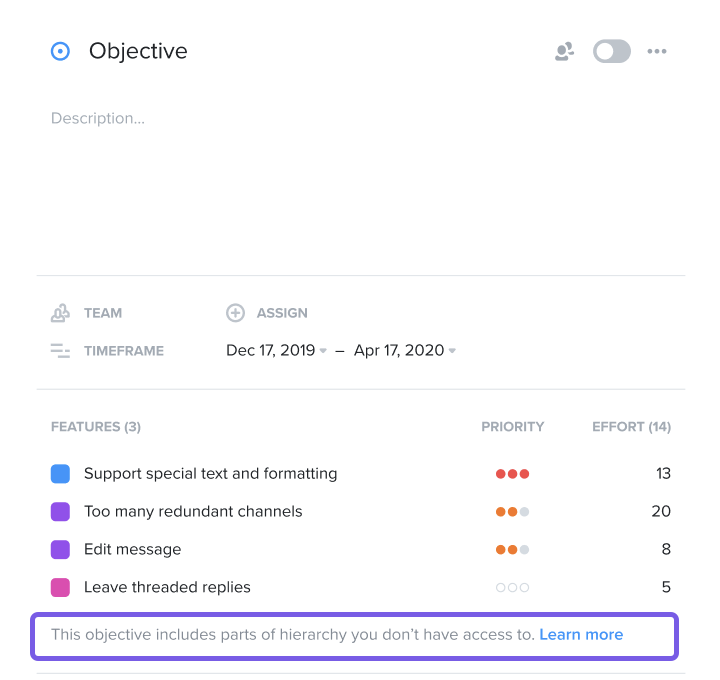This screenshot has width=720, height=680.
Task: Click the ASSIGN team button label
Action: tap(282, 313)
